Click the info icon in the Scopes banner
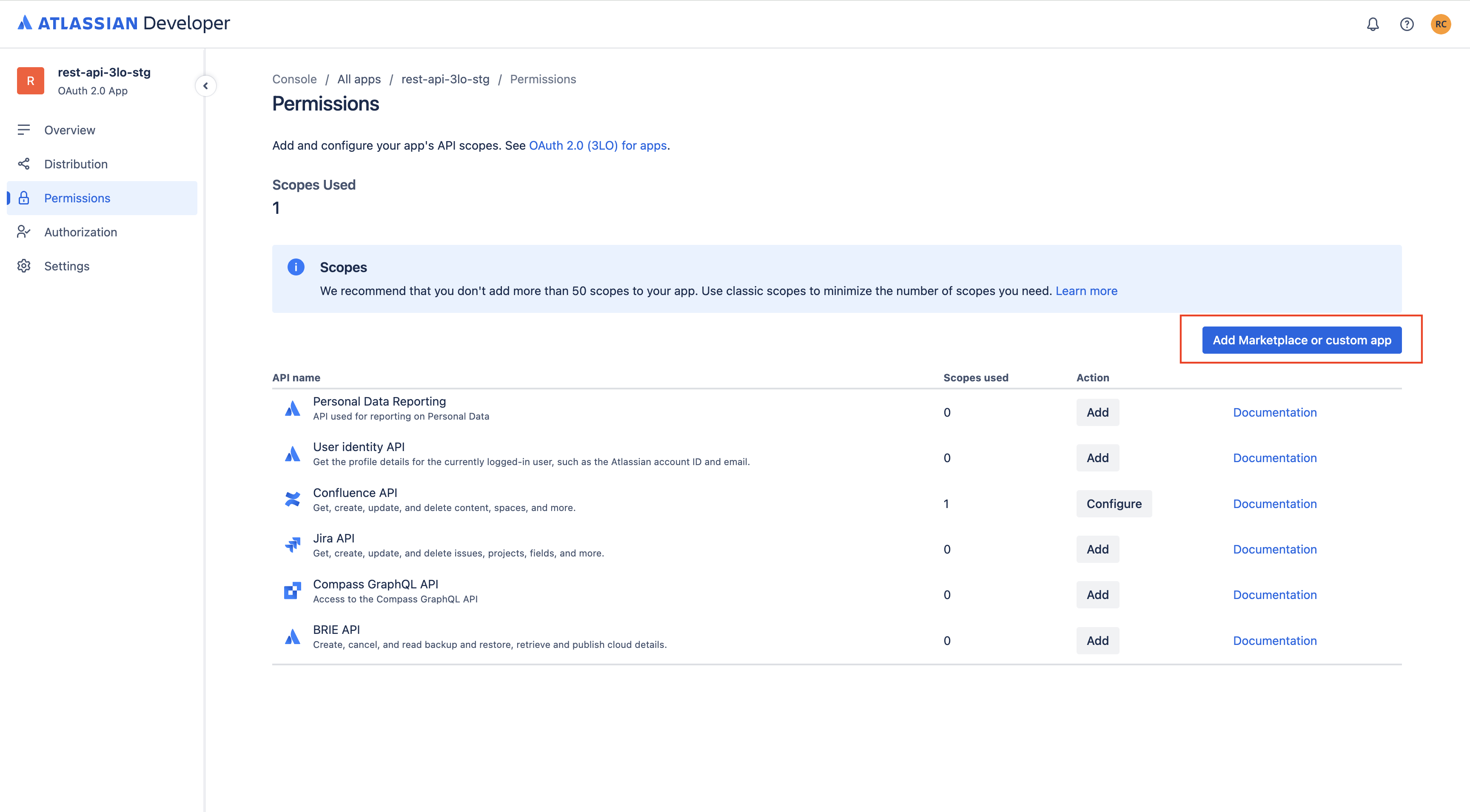This screenshot has height=812, width=1470. click(296, 267)
